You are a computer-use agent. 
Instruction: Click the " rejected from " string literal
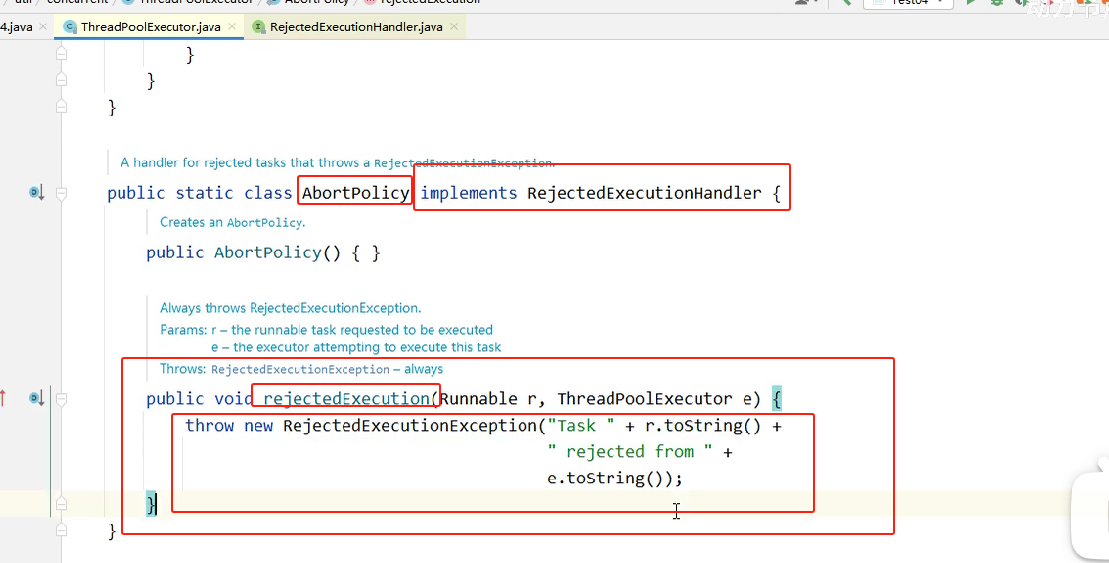[x=630, y=452]
